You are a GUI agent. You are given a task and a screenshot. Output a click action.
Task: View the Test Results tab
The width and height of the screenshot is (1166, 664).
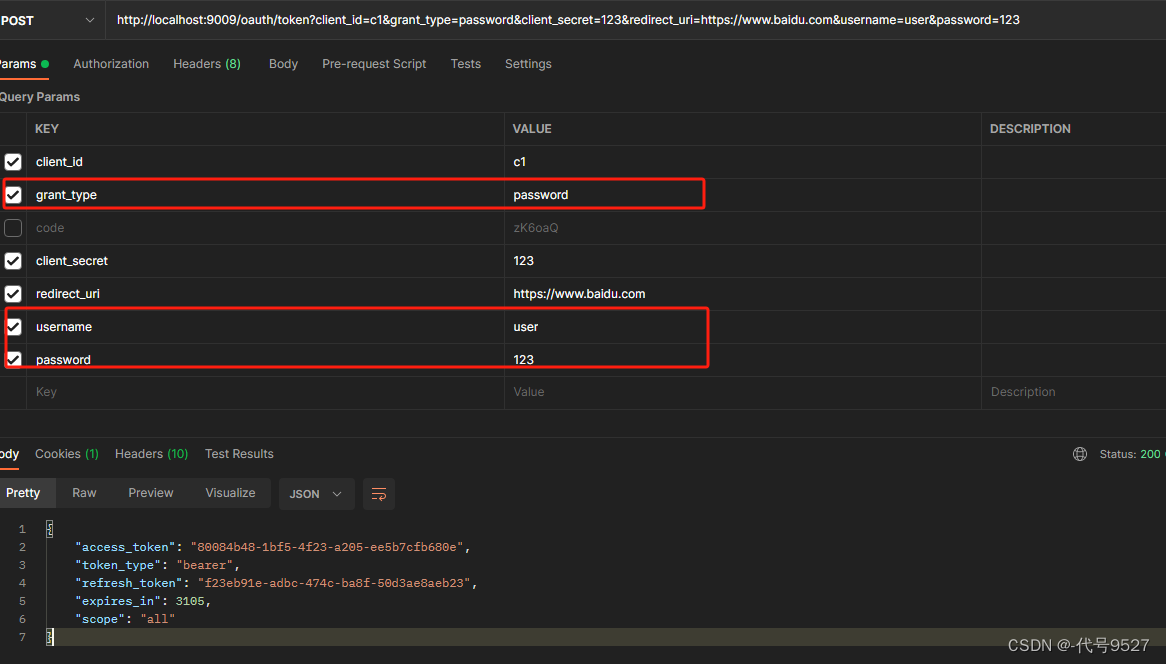click(x=239, y=454)
